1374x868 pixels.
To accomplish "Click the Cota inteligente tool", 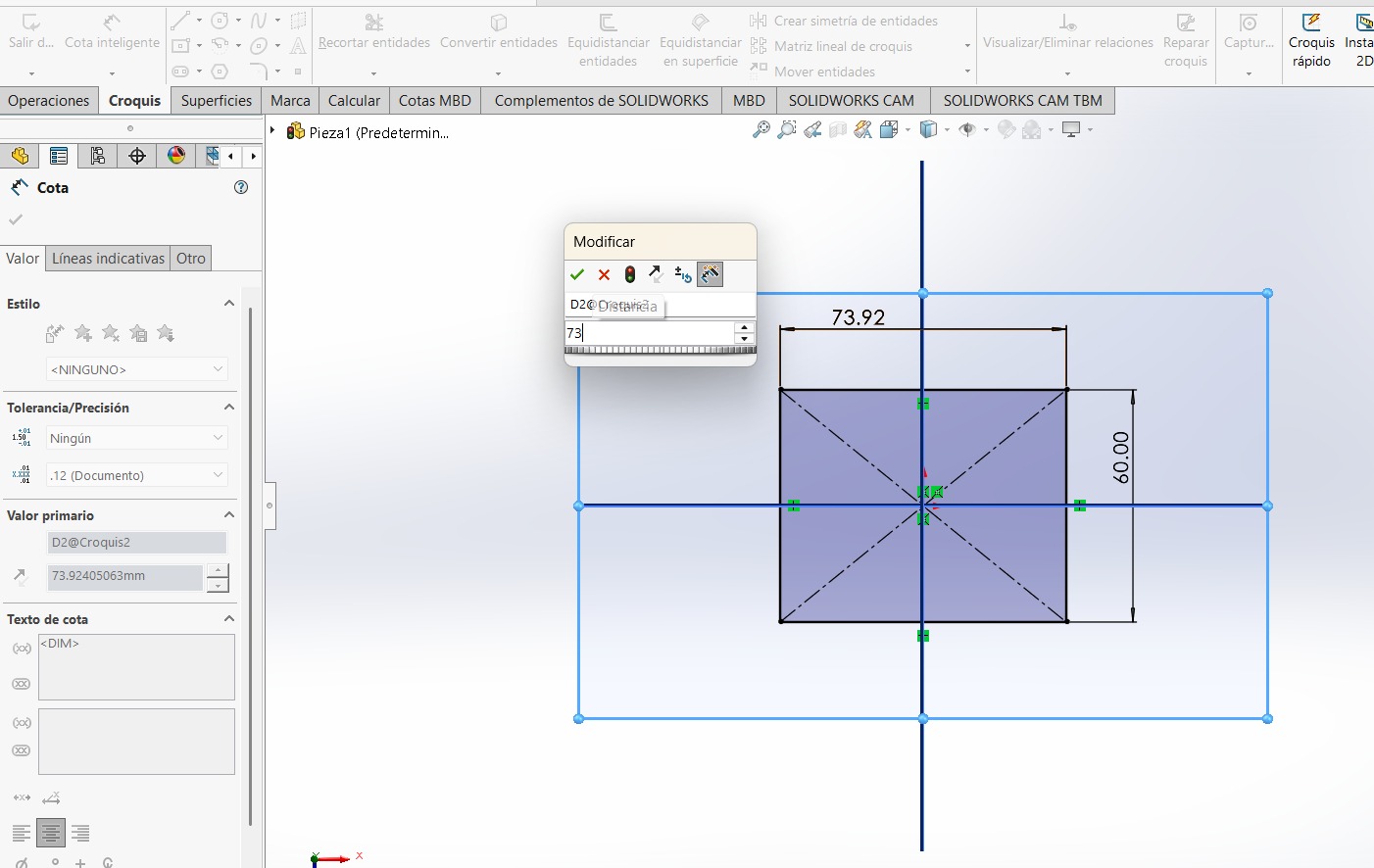I will (112, 33).
